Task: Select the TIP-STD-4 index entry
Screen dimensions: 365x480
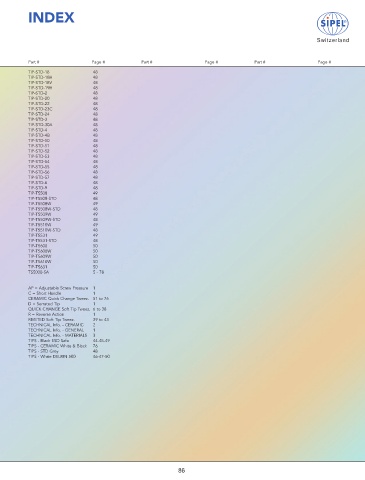Action: (x=37, y=130)
